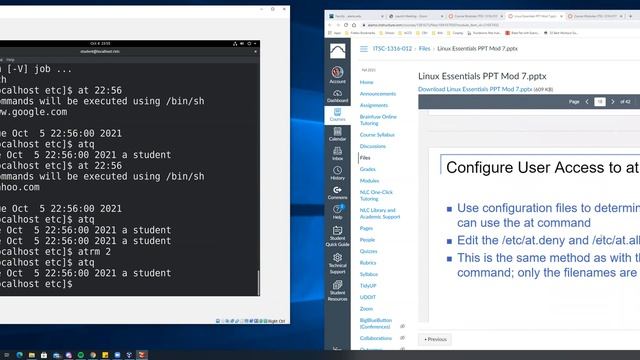Open Assignments in course navigation
Image resolution: width=640 pixels, height=360 pixels.
374,105
